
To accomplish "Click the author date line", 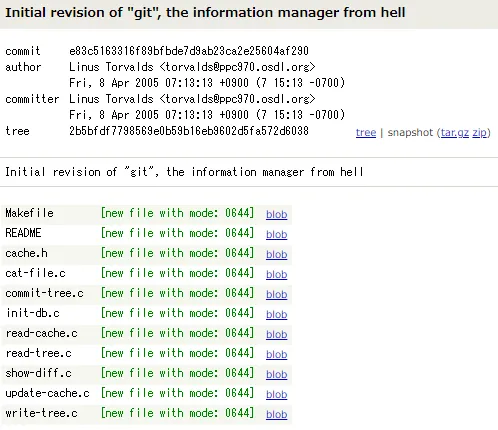I will [207, 83].
